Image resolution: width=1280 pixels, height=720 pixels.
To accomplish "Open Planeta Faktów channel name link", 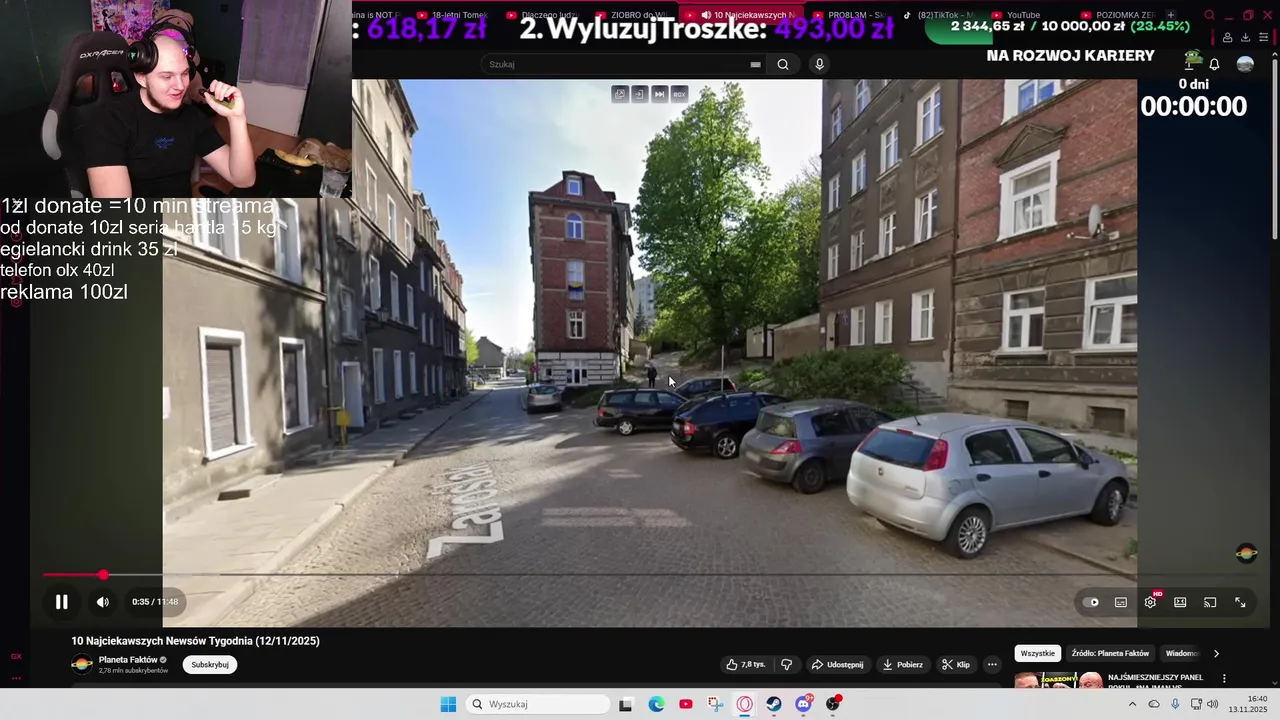I will tap(128, 660).
